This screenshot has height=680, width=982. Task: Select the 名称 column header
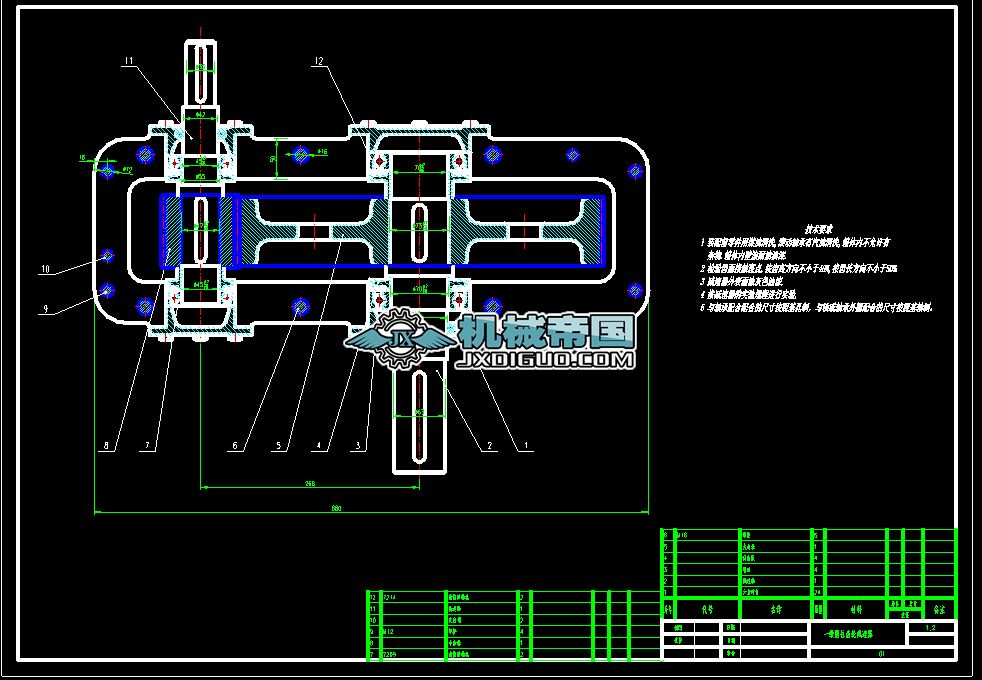coord(776,609)
